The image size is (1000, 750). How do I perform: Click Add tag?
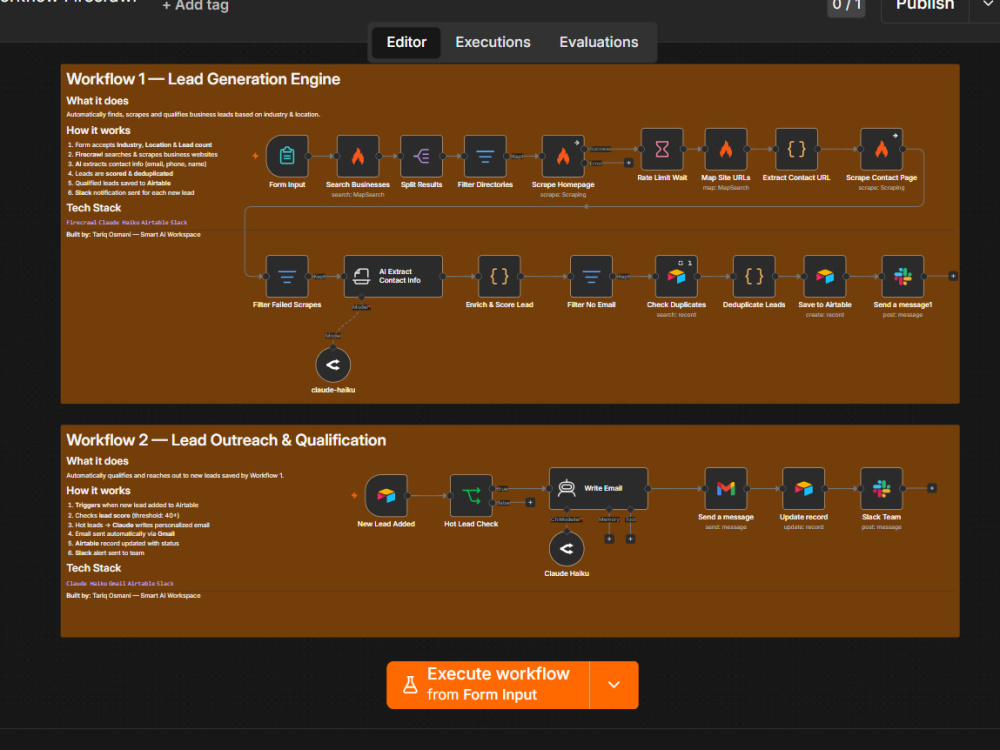195,6
